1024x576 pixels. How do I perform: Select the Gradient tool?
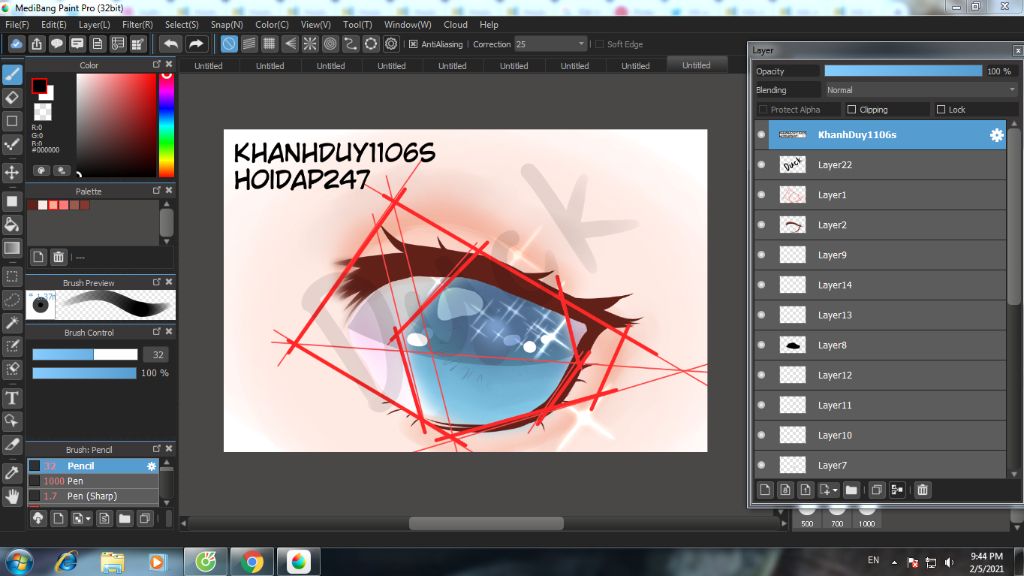coord(12,248)
